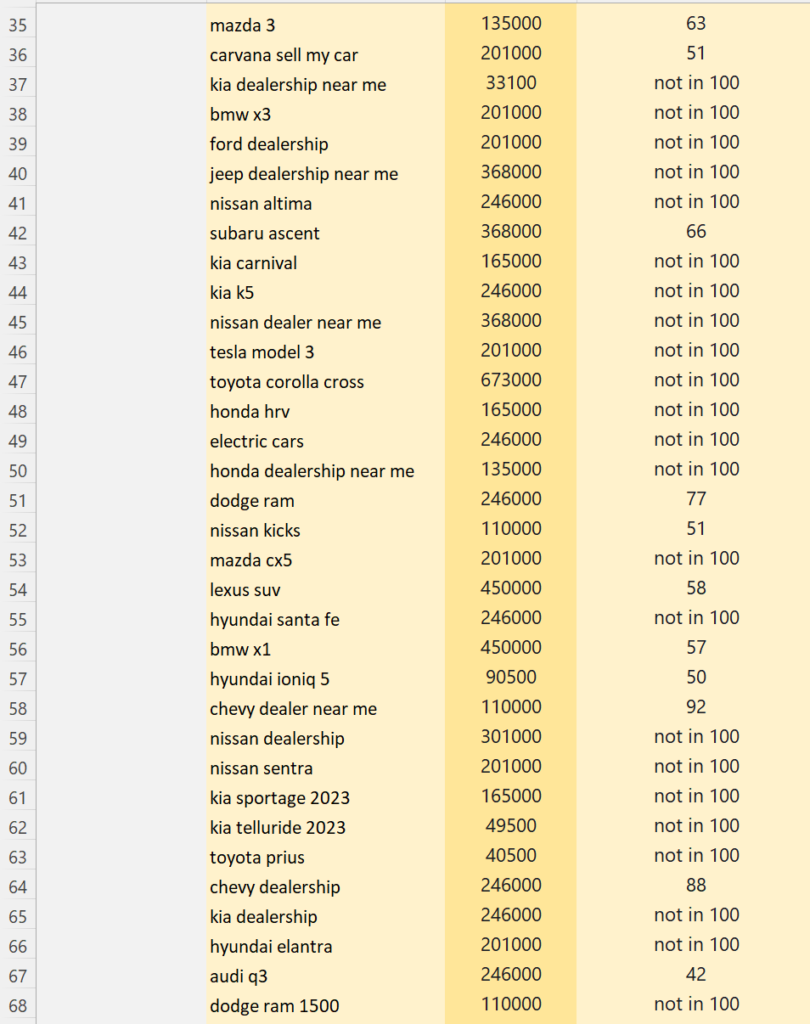The width and height of the screenshot is (810, 1024).
Task: Select 'not in 100' for toyota prius
Action: pos(696,856)
